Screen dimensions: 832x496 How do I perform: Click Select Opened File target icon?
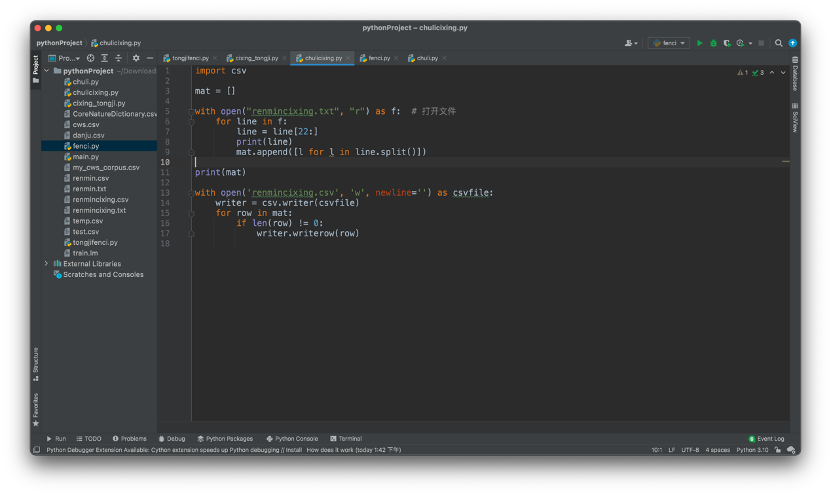[x=90, y=58]
